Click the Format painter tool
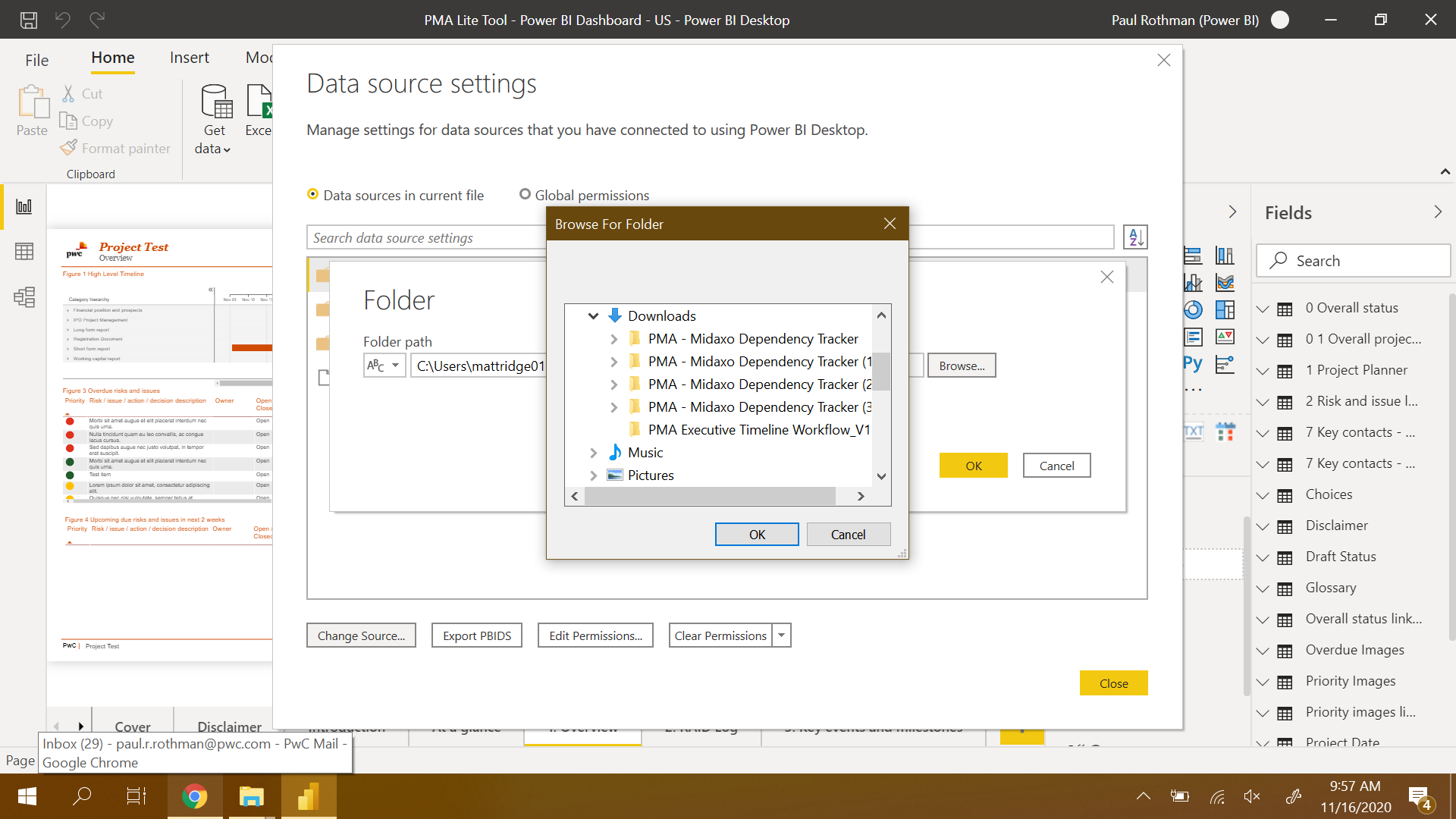Viewport: 1456px width, 819px height. (x=115, y=149)
